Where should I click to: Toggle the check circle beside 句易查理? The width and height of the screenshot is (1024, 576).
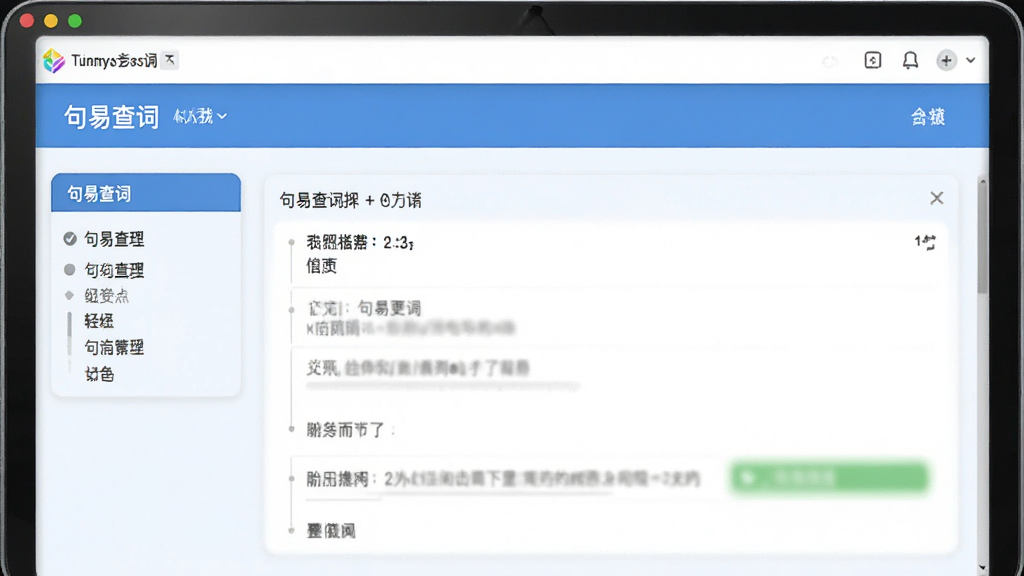pos(70,238)
